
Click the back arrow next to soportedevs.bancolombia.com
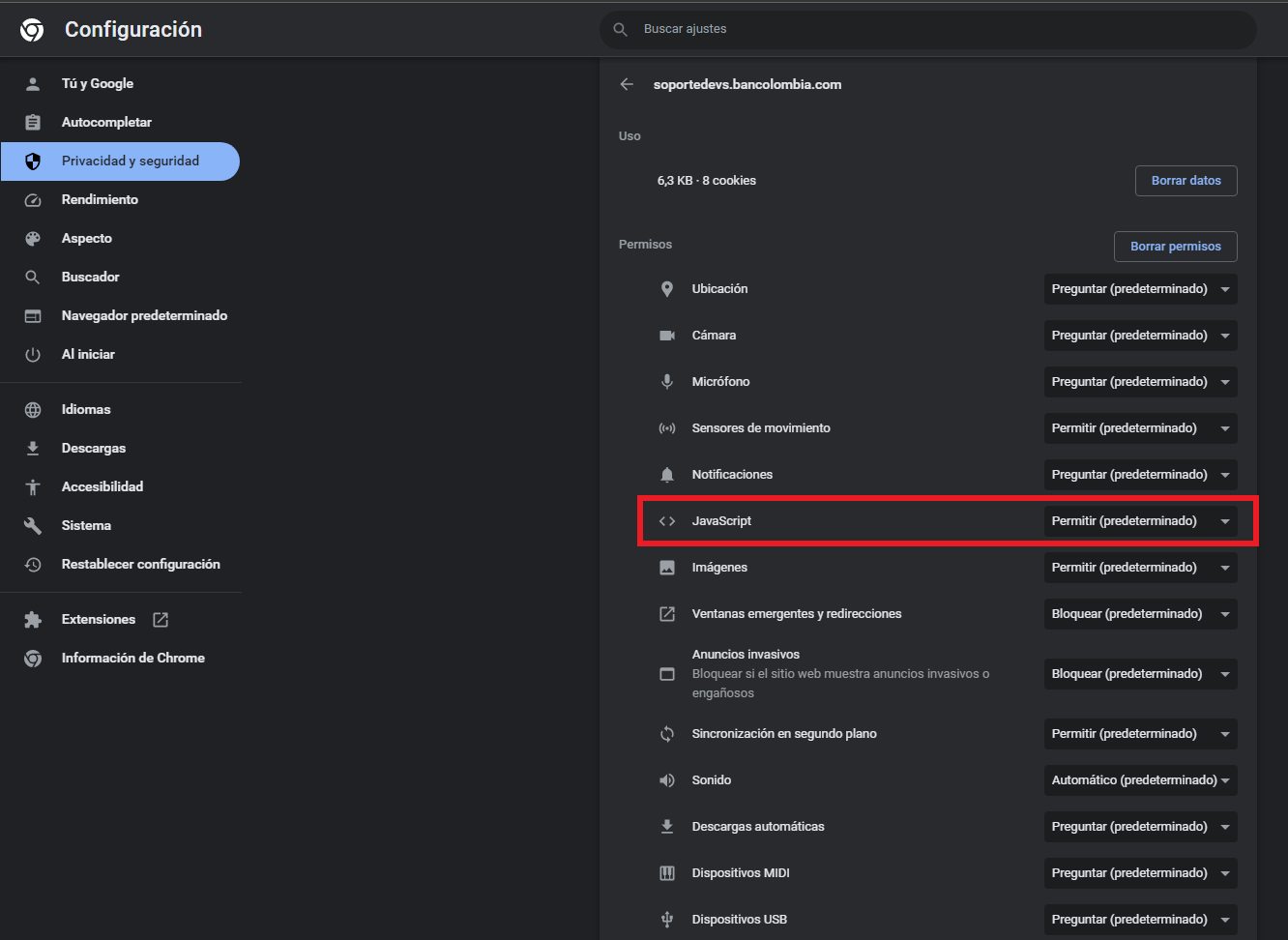pyautogui.click(x=627, y=84)
